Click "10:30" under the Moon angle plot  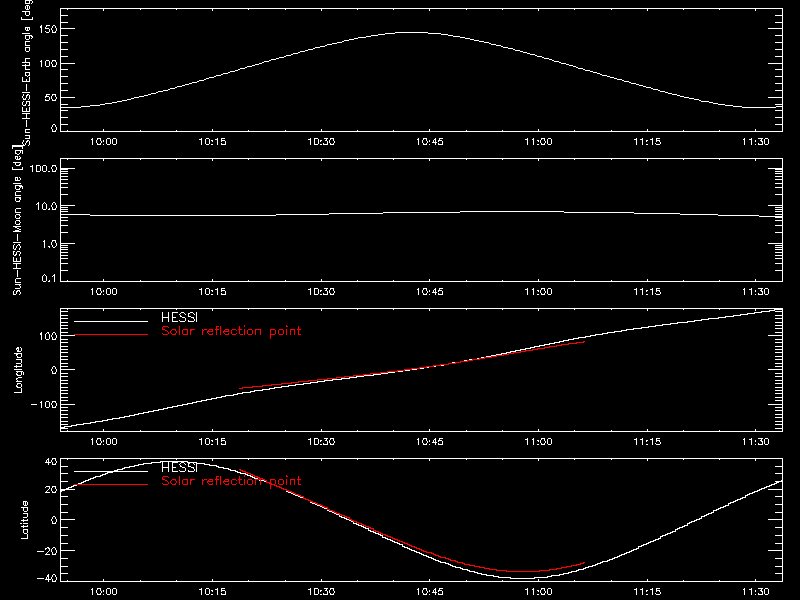(x=321, y=292)
